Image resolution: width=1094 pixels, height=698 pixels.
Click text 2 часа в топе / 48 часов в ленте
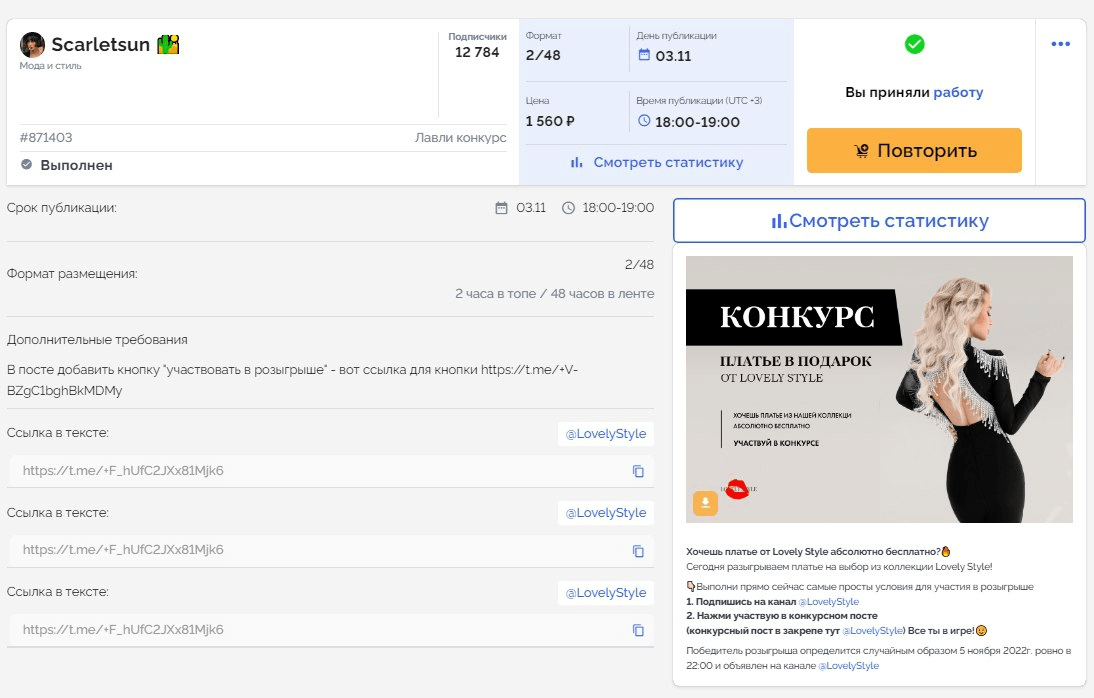[555, 294]
